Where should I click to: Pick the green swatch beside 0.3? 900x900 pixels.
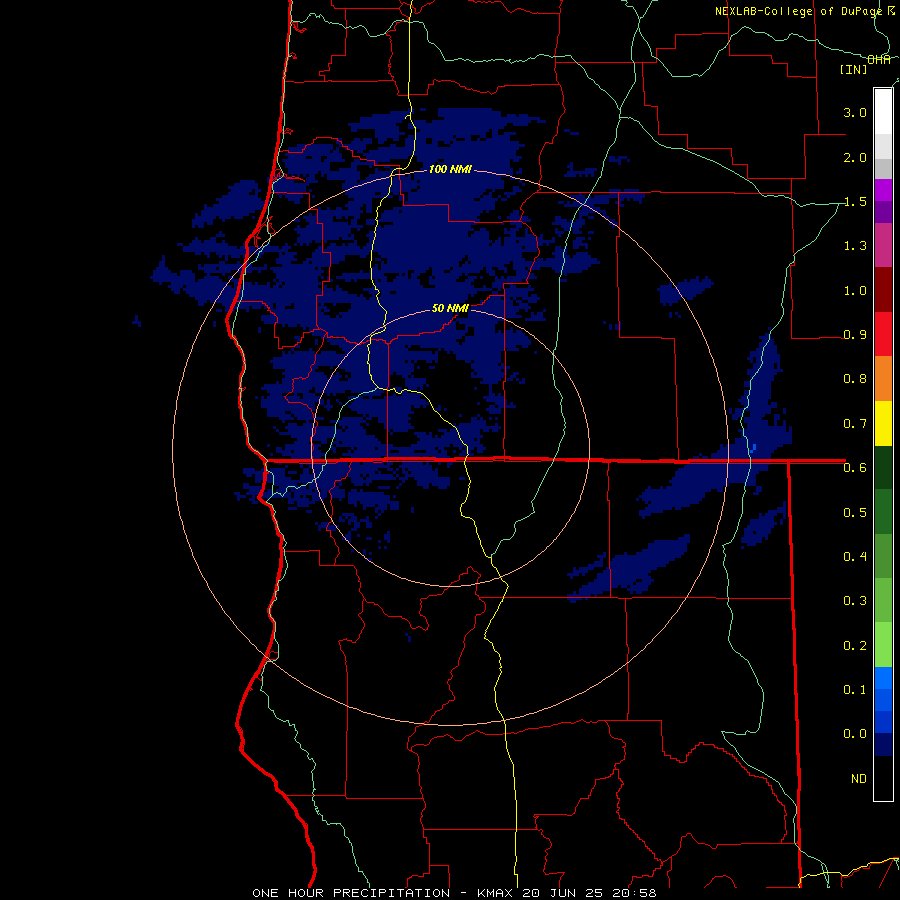pos(883,601)
